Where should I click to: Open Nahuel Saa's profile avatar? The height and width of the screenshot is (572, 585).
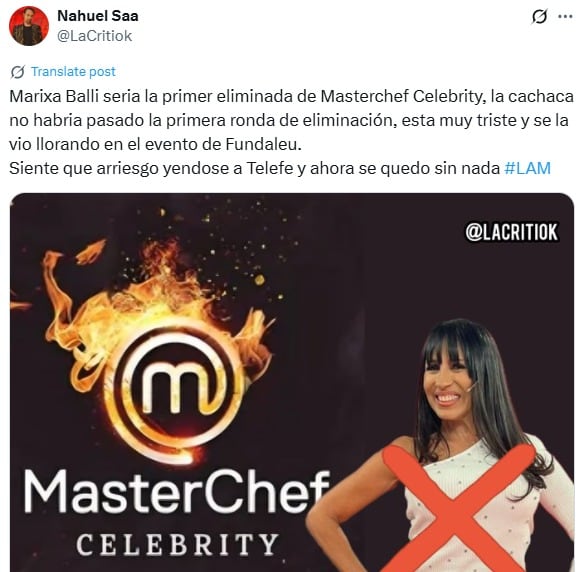[28, 26]
